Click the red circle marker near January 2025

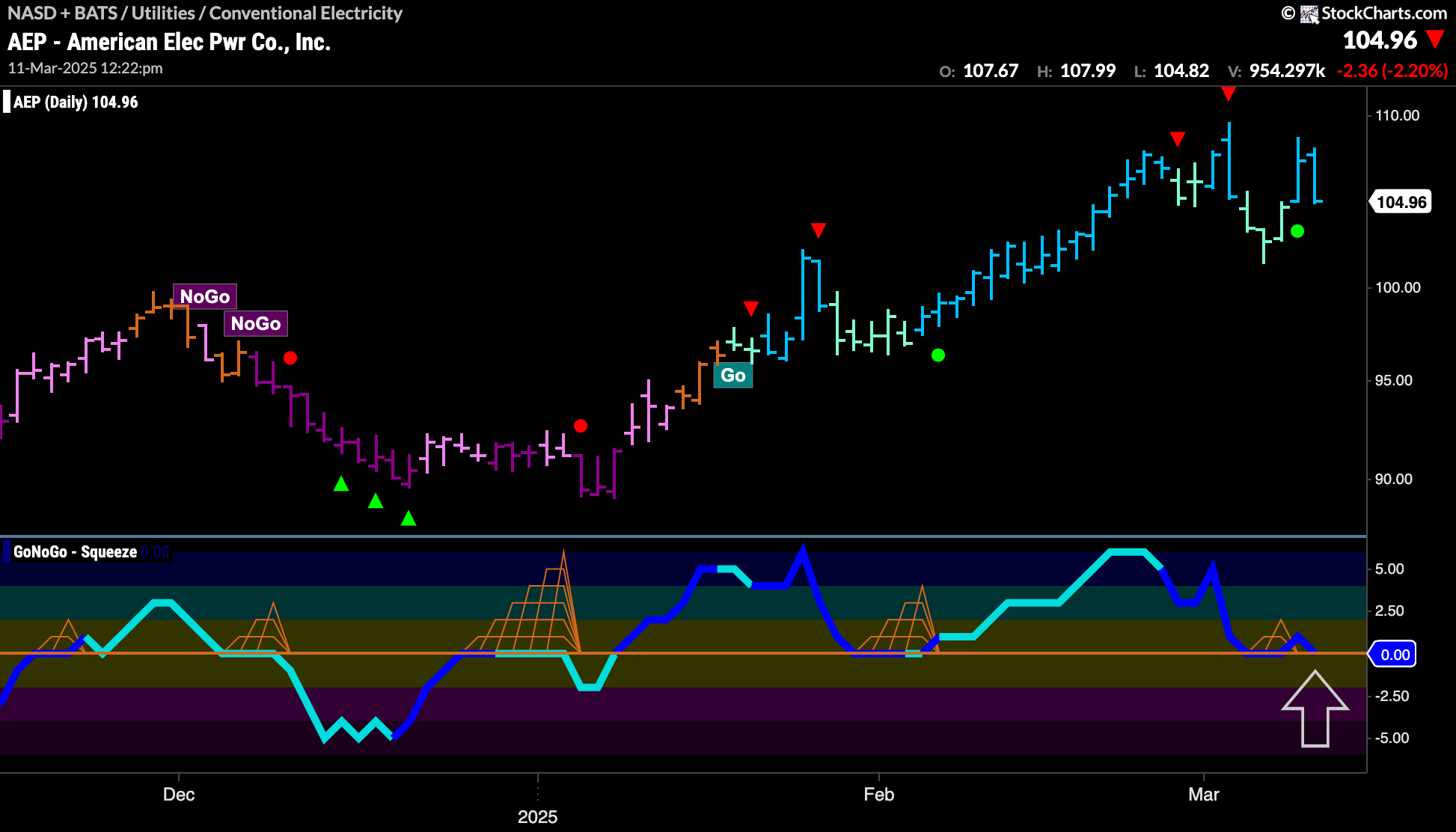tap(581, 426)
